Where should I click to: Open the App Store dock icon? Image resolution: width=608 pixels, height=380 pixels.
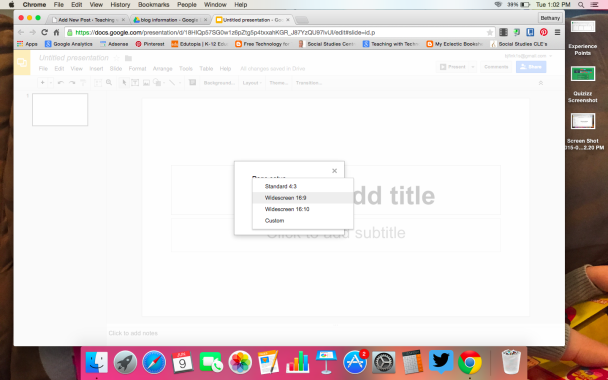pyautogui.click(x=355, y=361)
